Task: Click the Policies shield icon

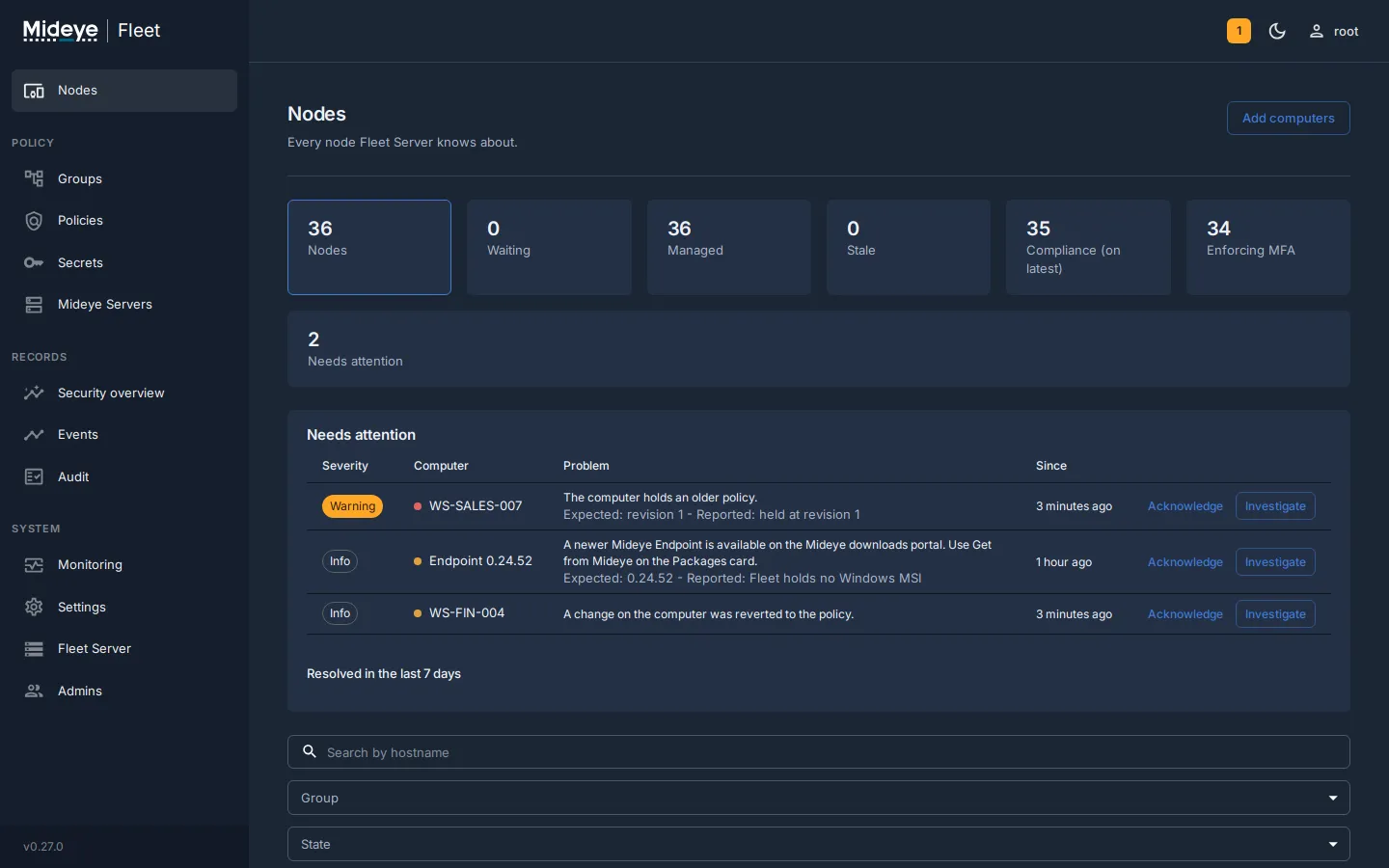Action: tap(34, 221)
